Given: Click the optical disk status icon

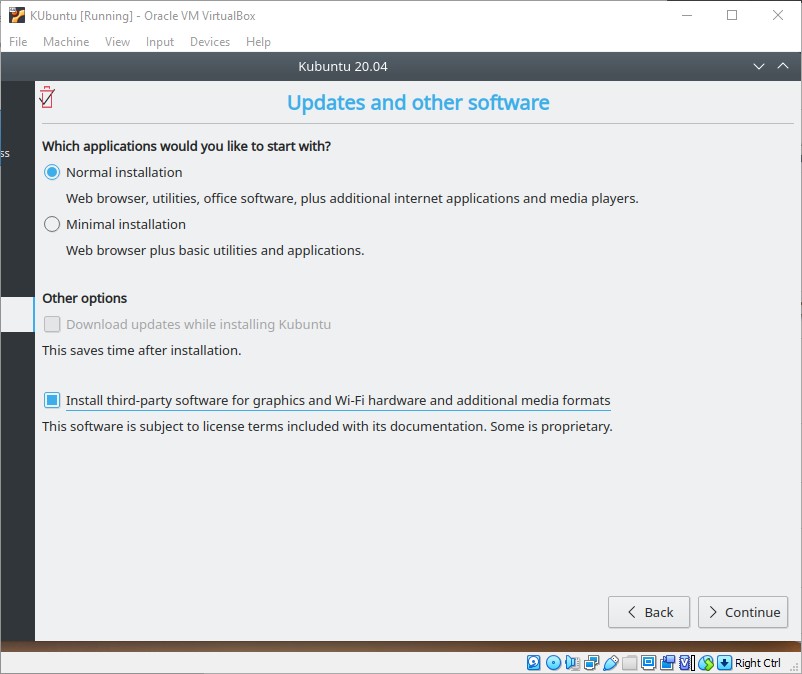Looking at the screenshot, I should point(553,663).
